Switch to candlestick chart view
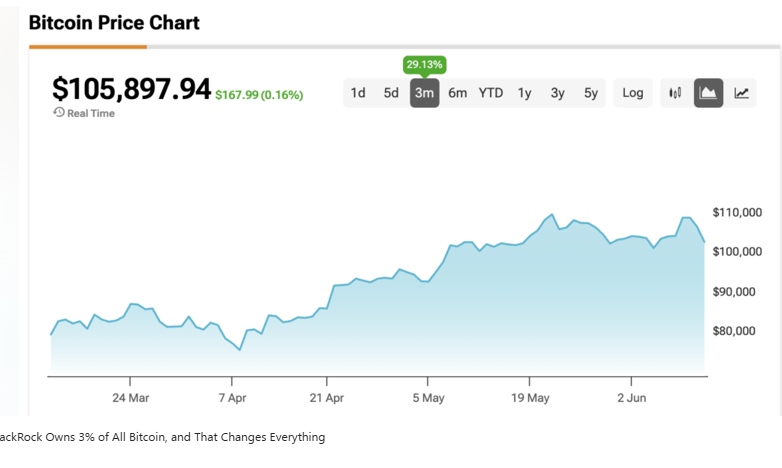Viewport: 782px width, 468px height. [x=675, y=93]
